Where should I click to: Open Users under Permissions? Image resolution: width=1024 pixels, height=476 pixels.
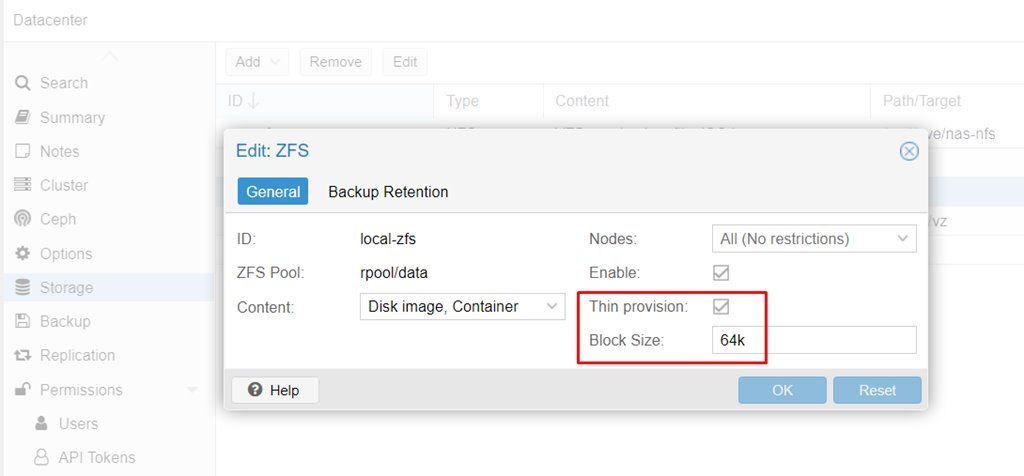point(78,423)
